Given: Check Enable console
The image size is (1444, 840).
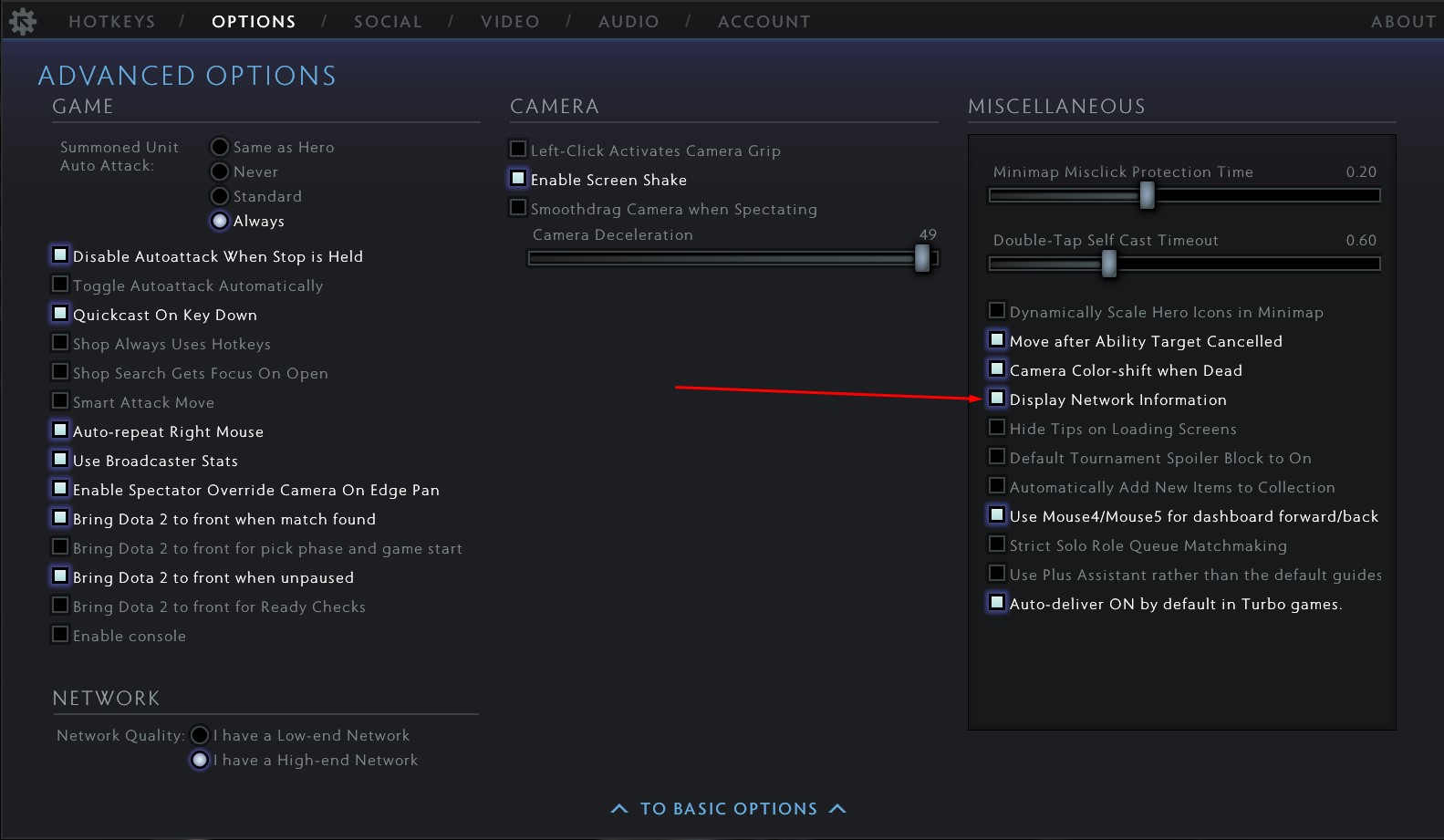Looking at the screenshot, I should coord(60,635).
